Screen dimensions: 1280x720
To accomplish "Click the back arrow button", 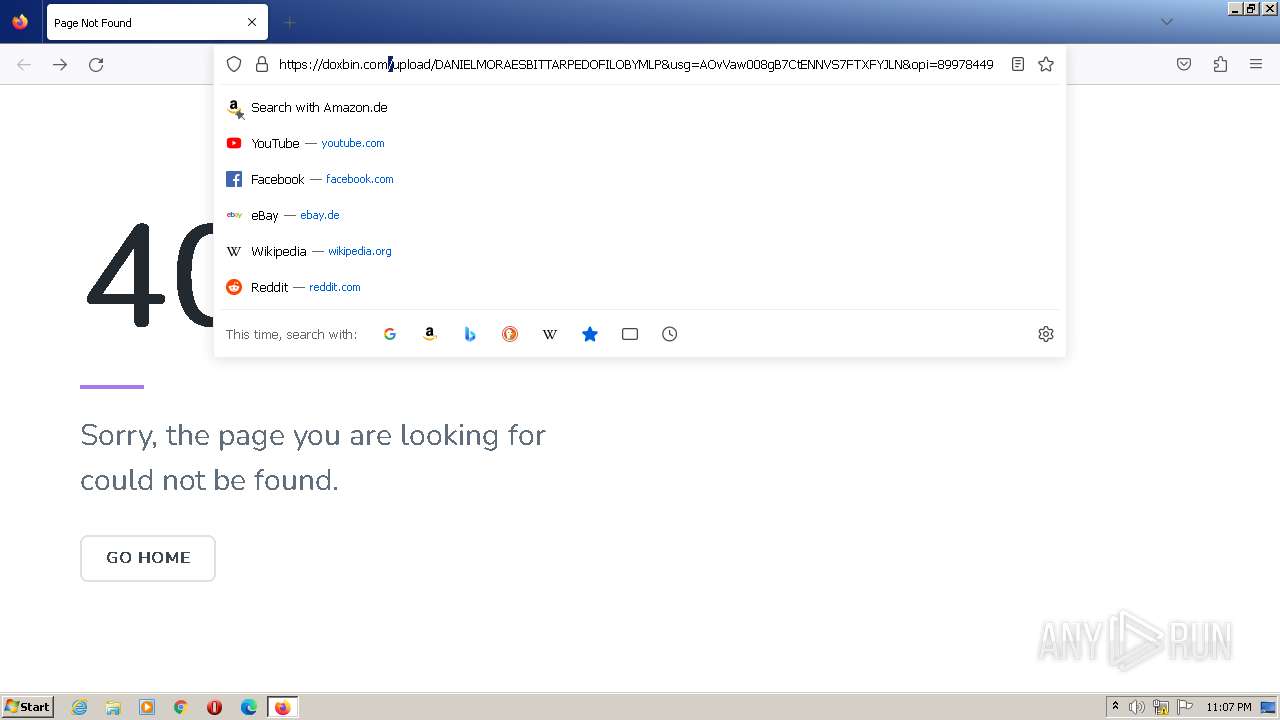I will tap(24, 64).
